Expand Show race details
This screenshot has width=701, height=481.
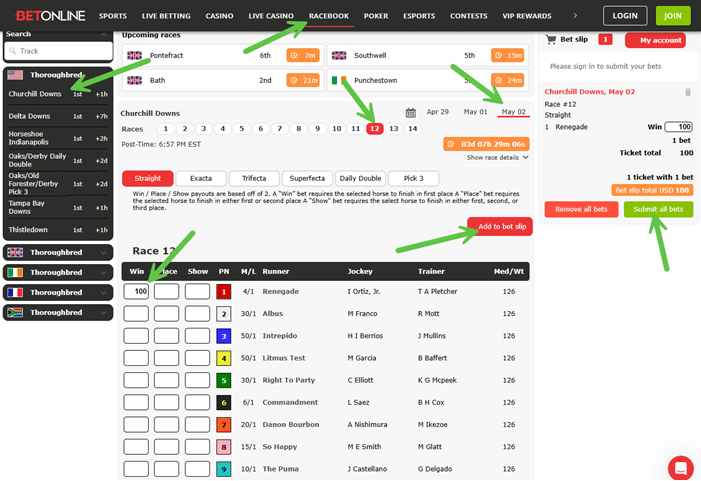pyautogui.click(x=497, y=157)
